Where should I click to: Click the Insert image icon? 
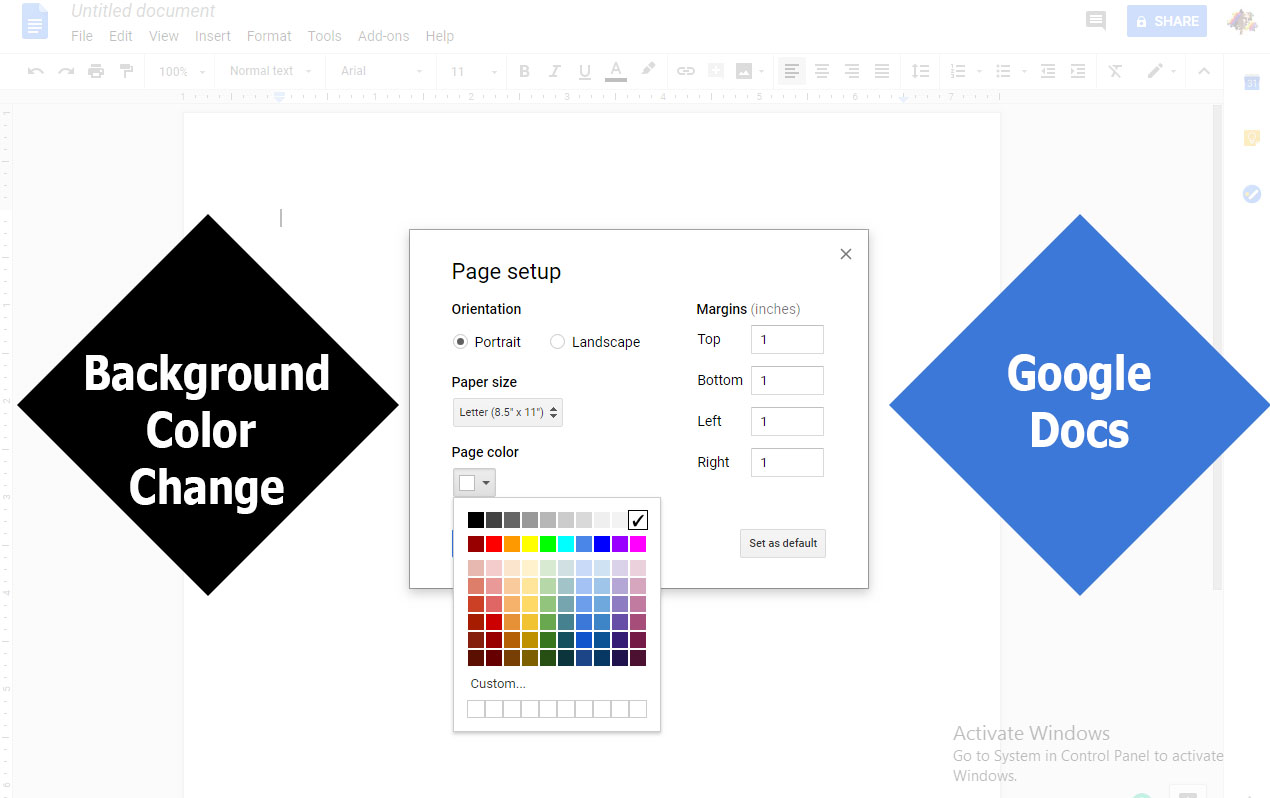pyautogui.click(x=744, y=71)
